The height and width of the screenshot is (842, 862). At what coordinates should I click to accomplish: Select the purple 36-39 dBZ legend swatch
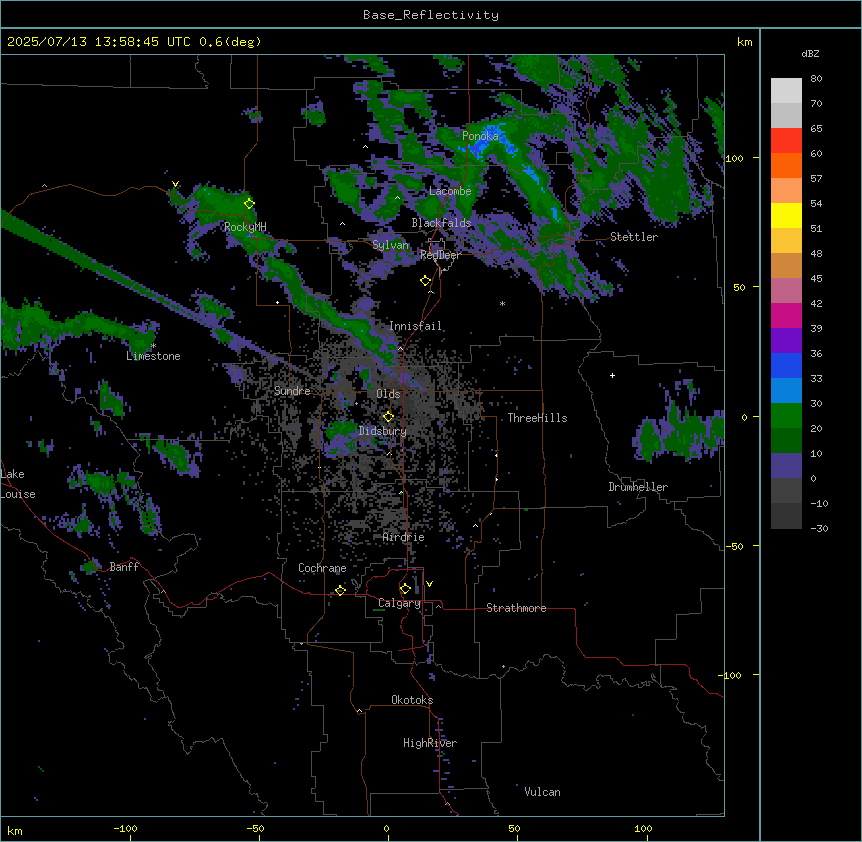tap(786, 341)
